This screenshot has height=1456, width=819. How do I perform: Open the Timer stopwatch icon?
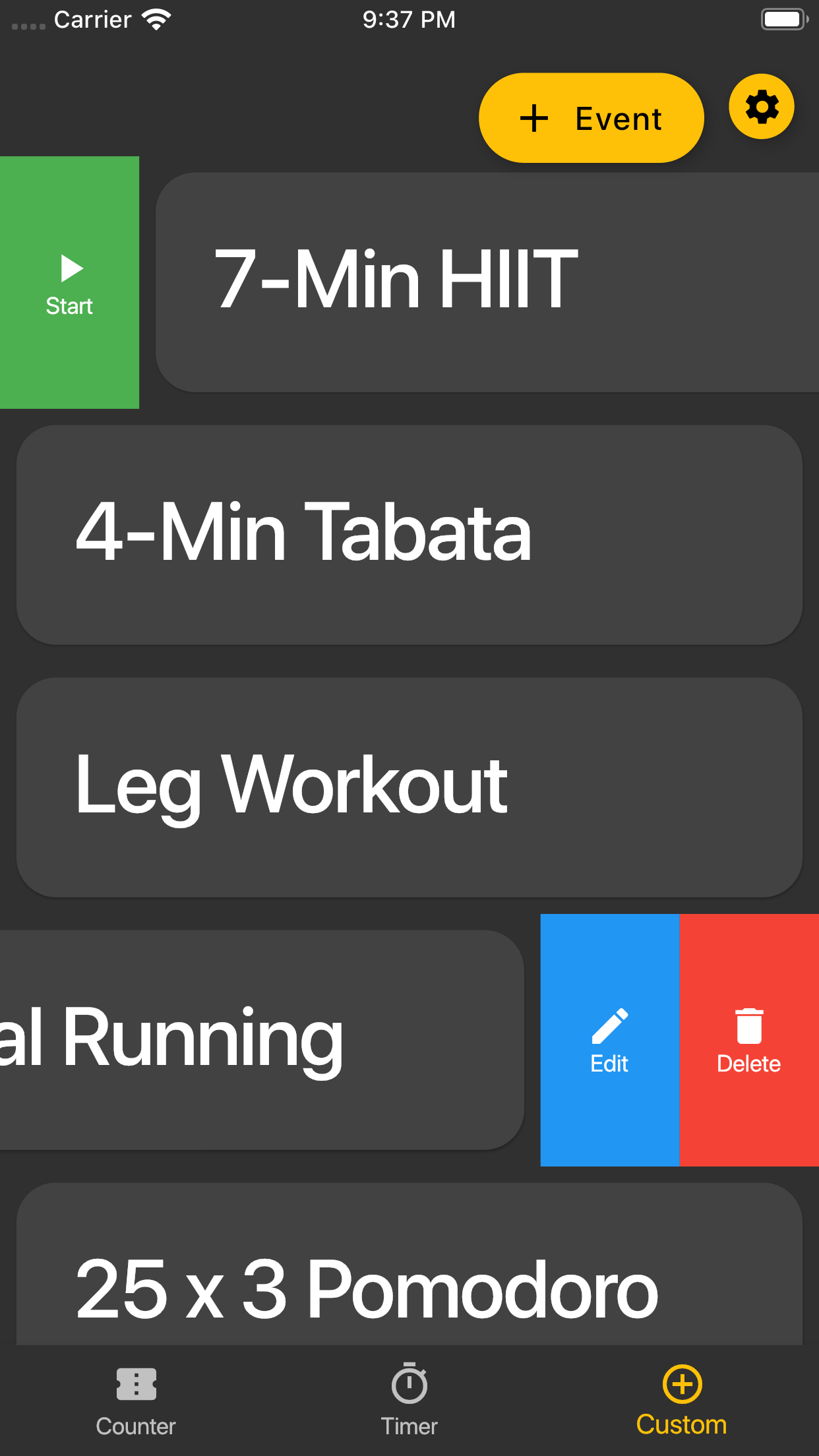[409, 1383]
